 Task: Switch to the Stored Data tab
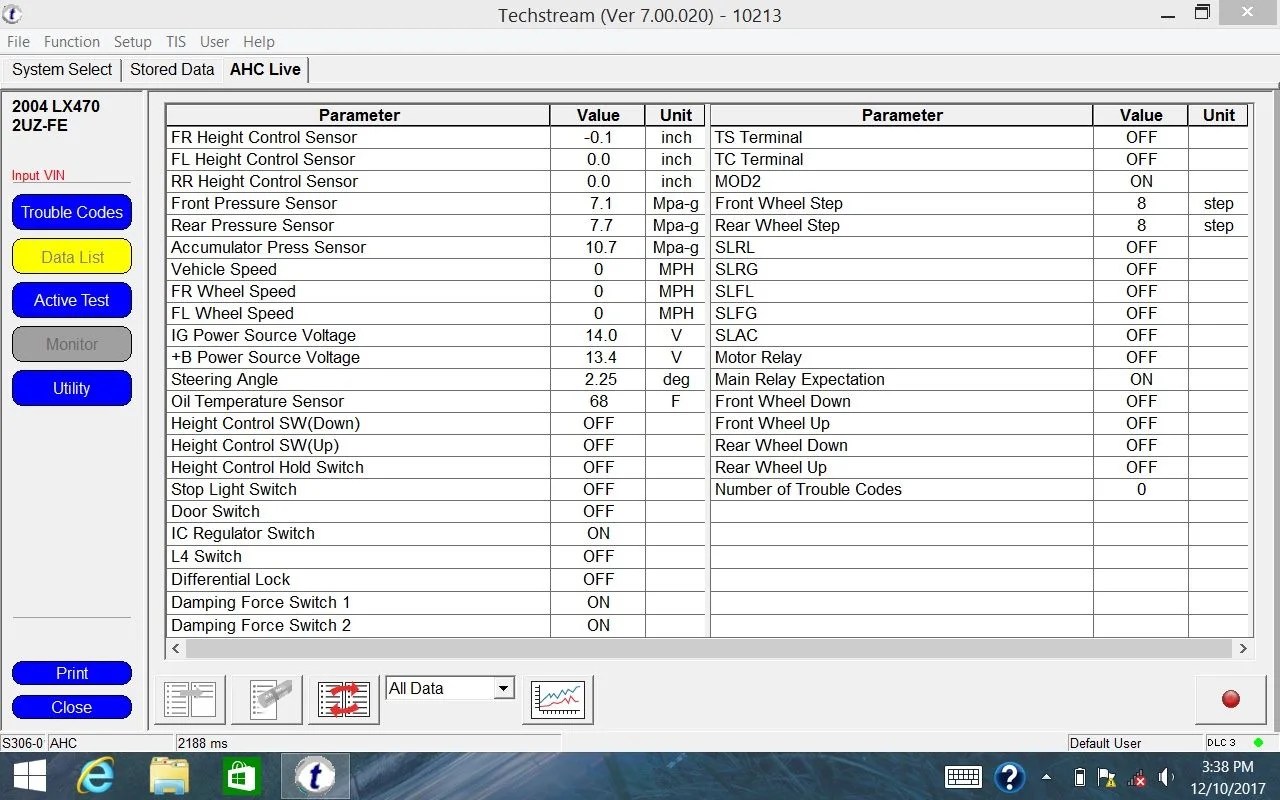pos(171,69)
